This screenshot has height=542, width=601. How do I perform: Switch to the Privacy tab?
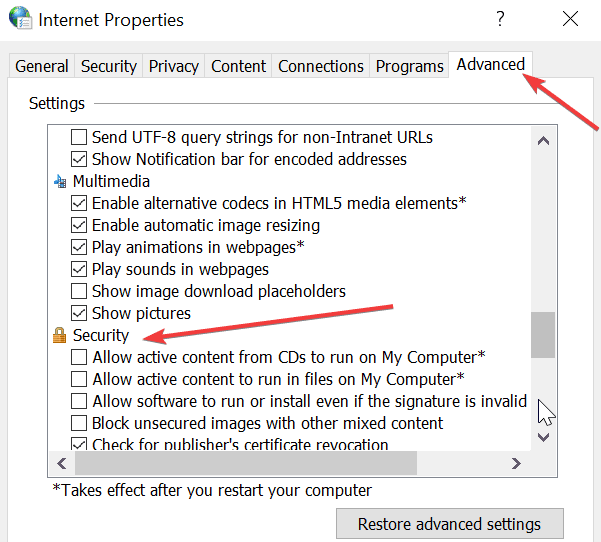coord(174,66)
